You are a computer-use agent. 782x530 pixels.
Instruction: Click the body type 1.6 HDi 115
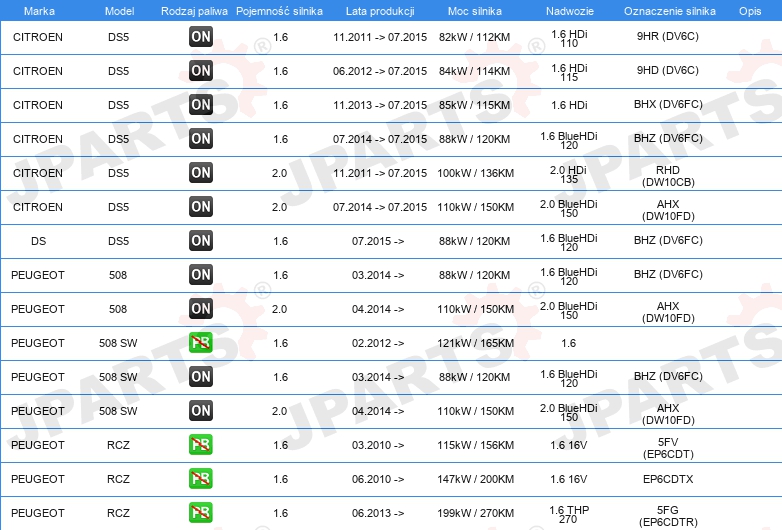click(569, 72)
